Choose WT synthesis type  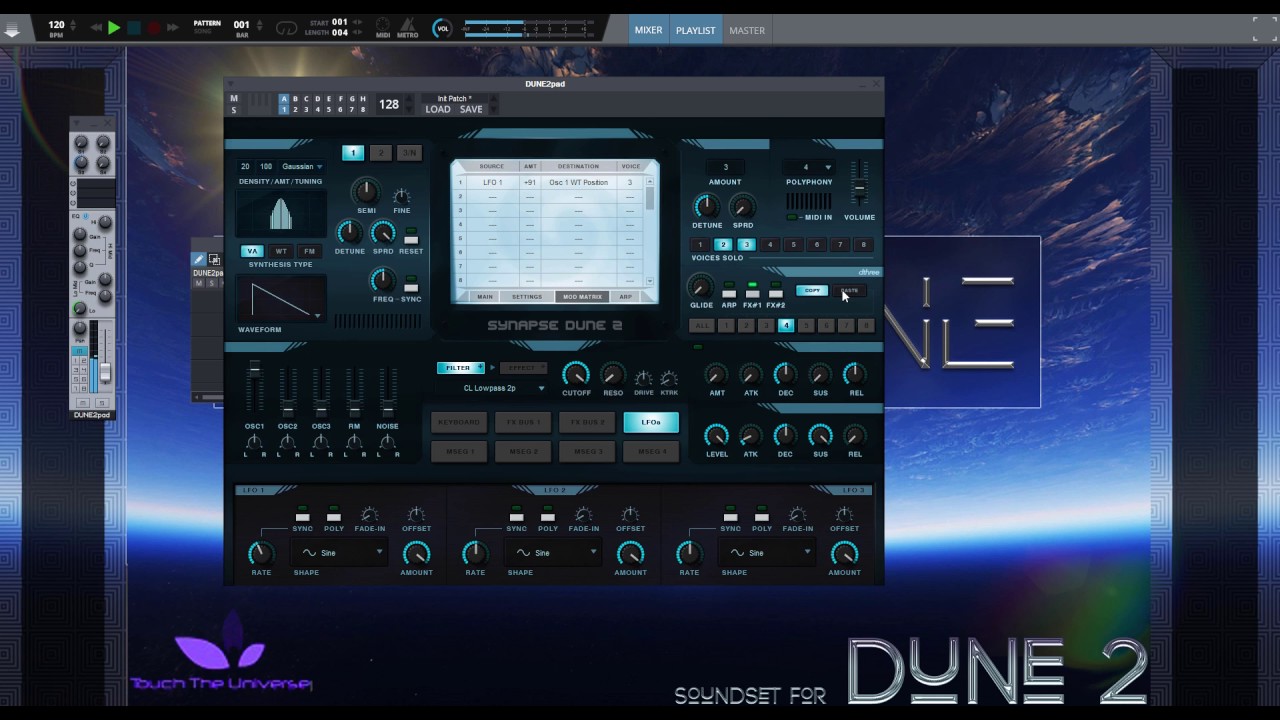pyautogui.click(x=281, y=251)
